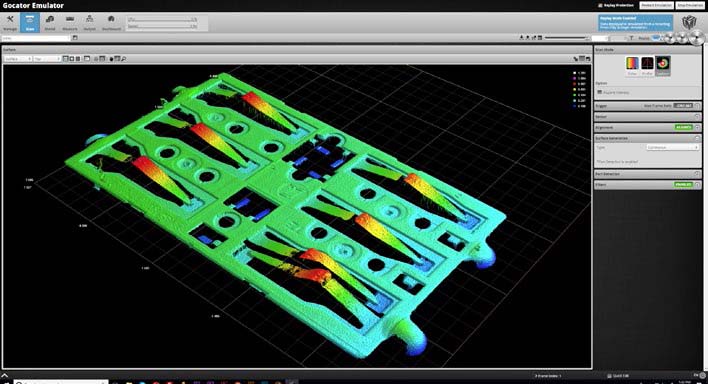This screenshot has height=384, width=708.
Task: Expand the Part Detection panel section
Action: tap(647, 174)
